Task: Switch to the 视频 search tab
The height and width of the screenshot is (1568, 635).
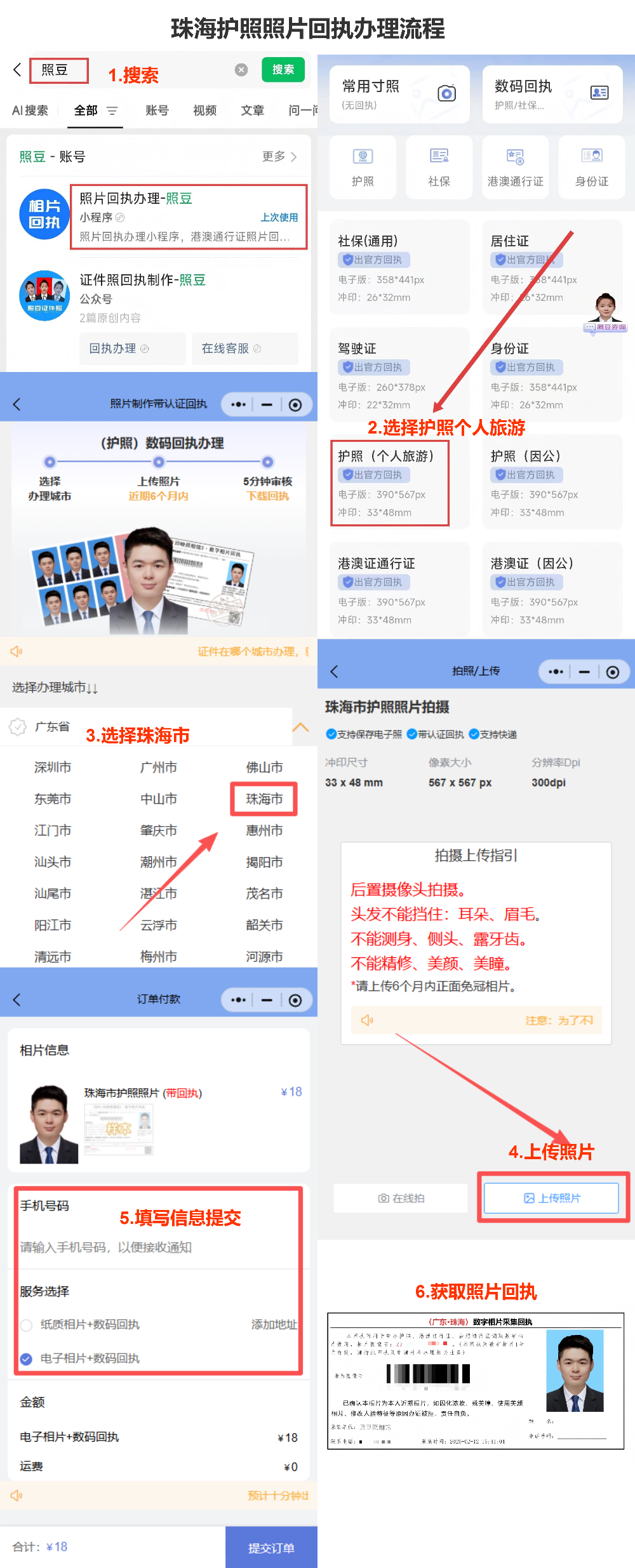Action: click(204, 110)
